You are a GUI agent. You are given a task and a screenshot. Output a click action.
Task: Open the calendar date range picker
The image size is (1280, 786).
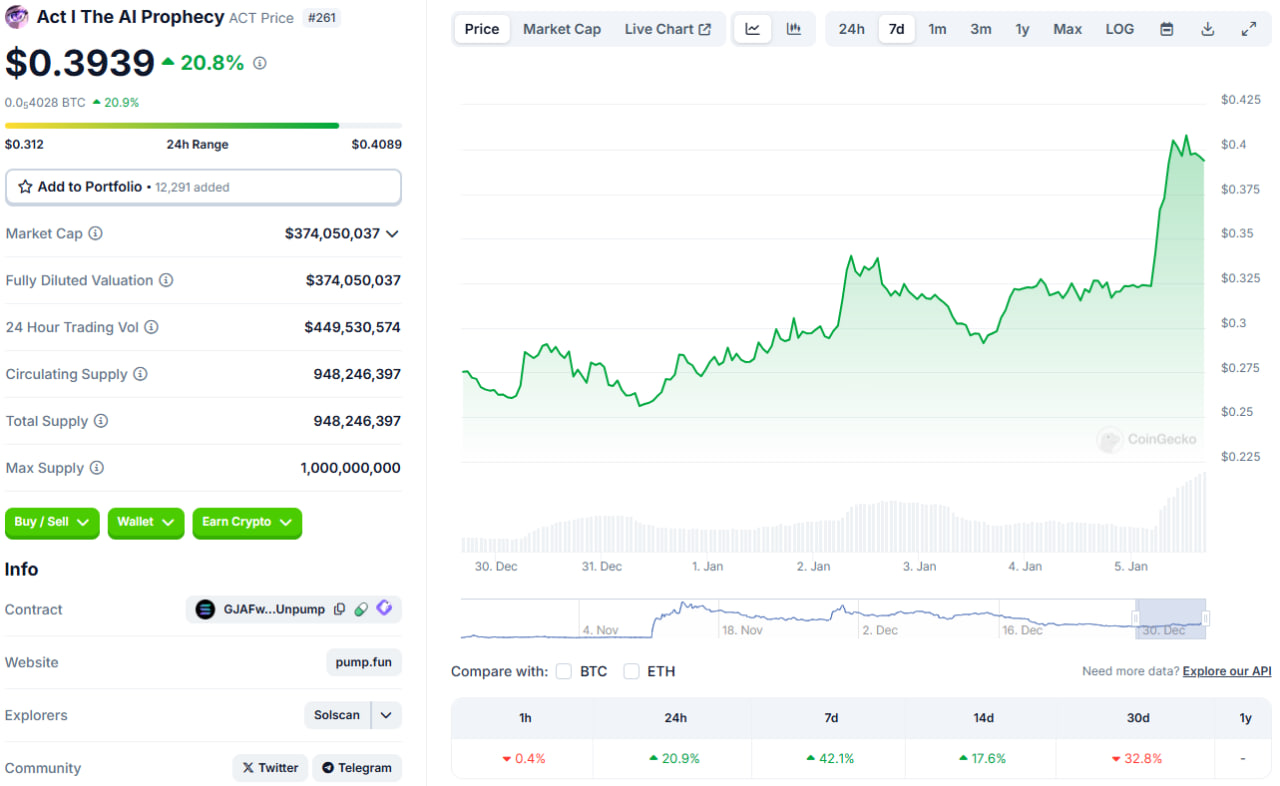(1166, 29)
